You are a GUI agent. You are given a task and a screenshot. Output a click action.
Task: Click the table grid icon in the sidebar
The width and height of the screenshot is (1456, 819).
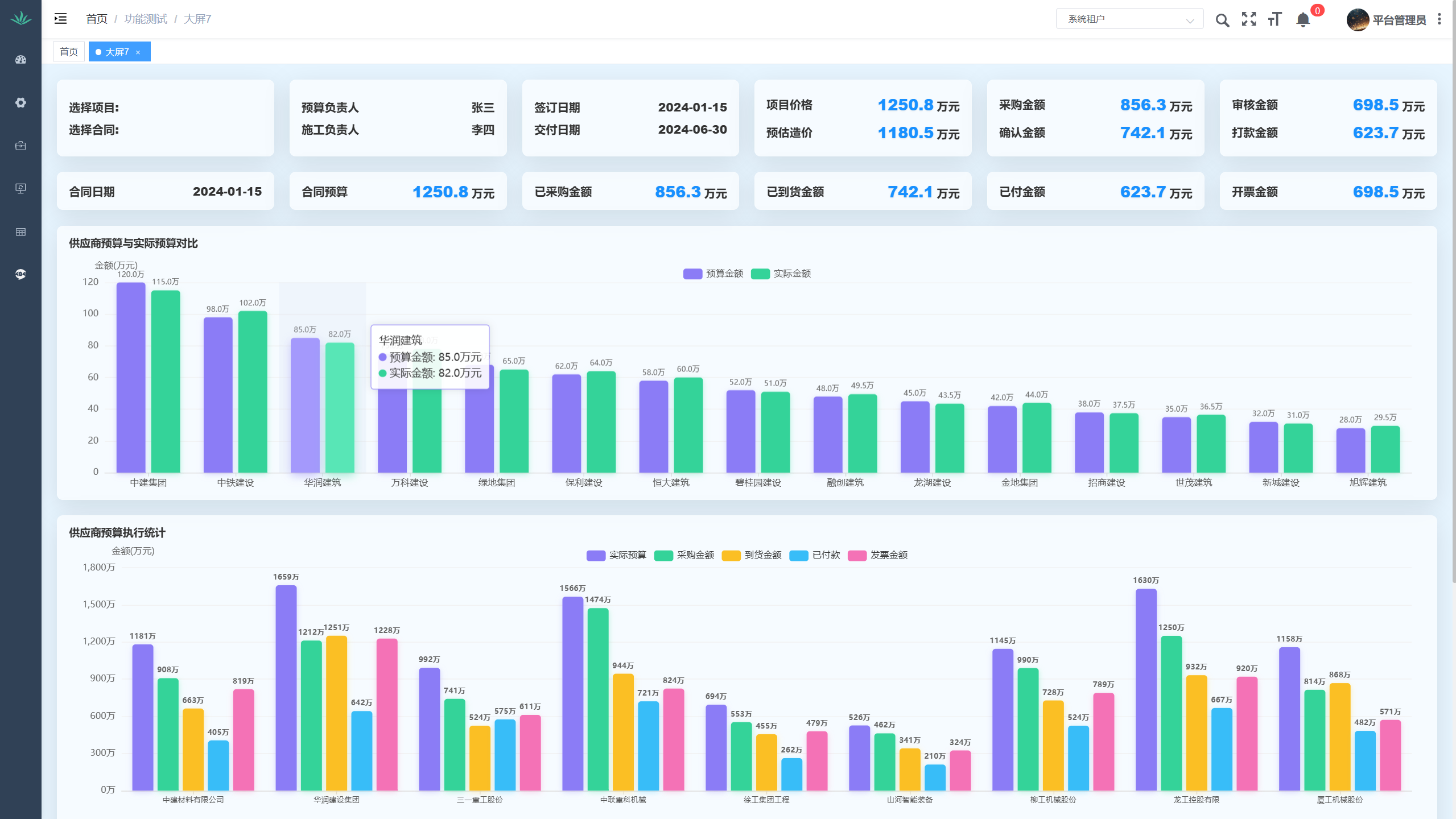point(20,231)
